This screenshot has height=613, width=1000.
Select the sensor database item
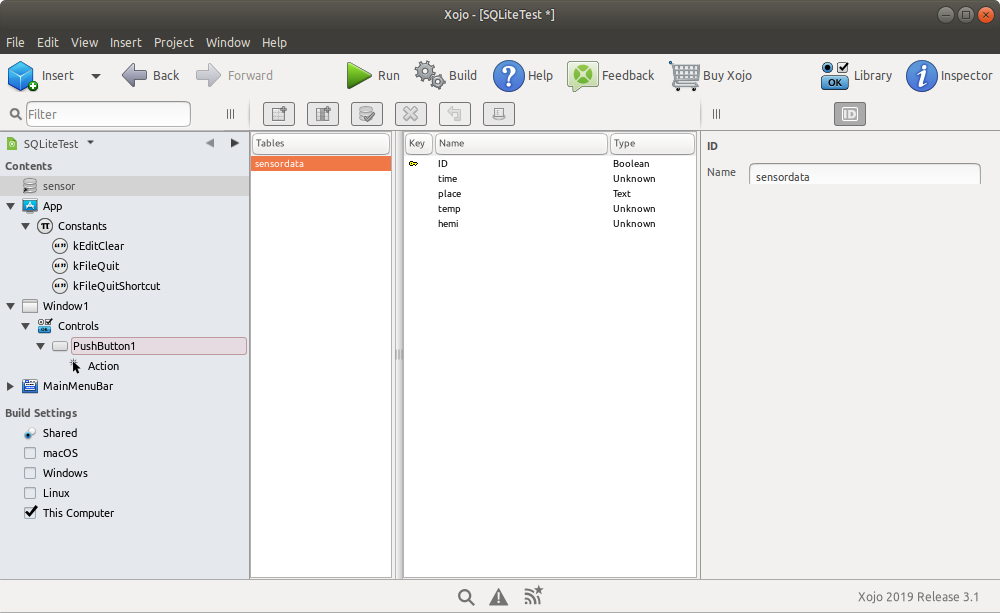coord(124,186)
